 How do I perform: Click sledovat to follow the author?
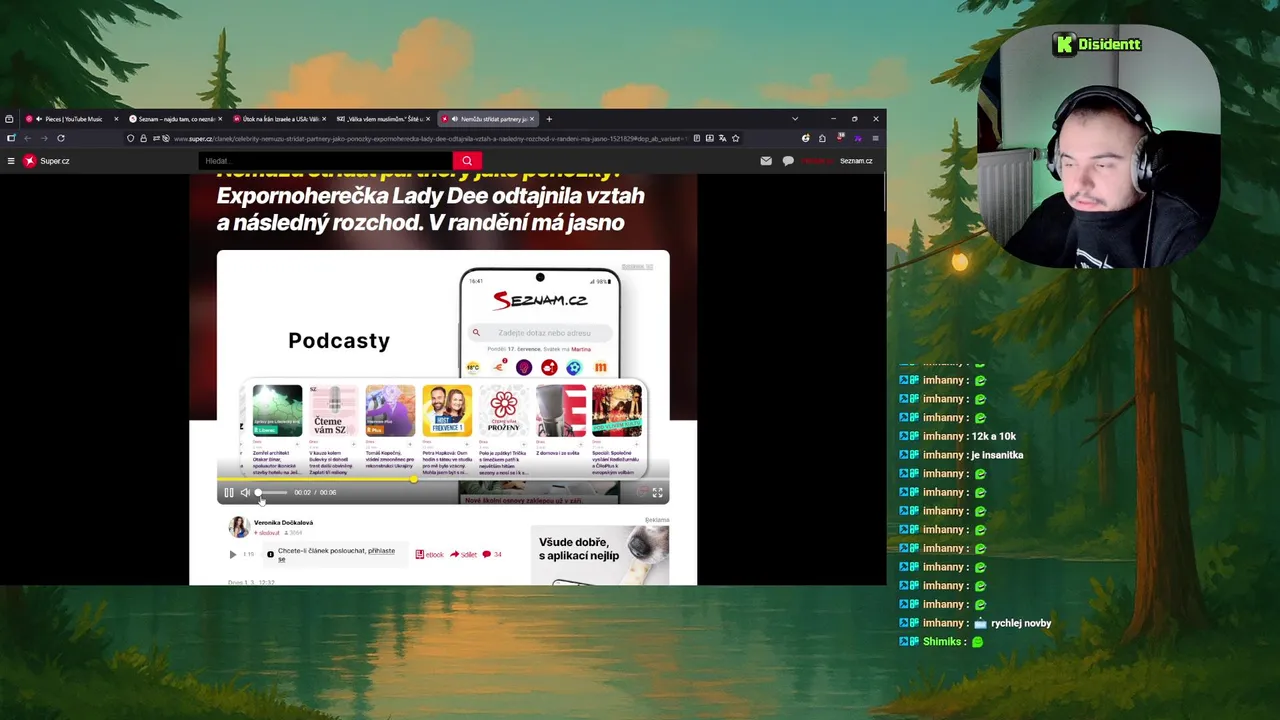pyautogui.click(x=269, y=533)
